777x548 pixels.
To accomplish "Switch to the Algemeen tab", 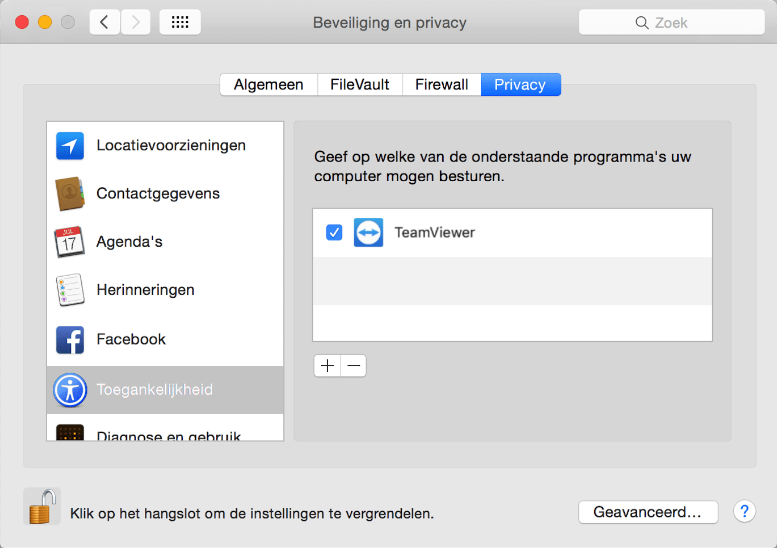I will click(x=268, y=85).
